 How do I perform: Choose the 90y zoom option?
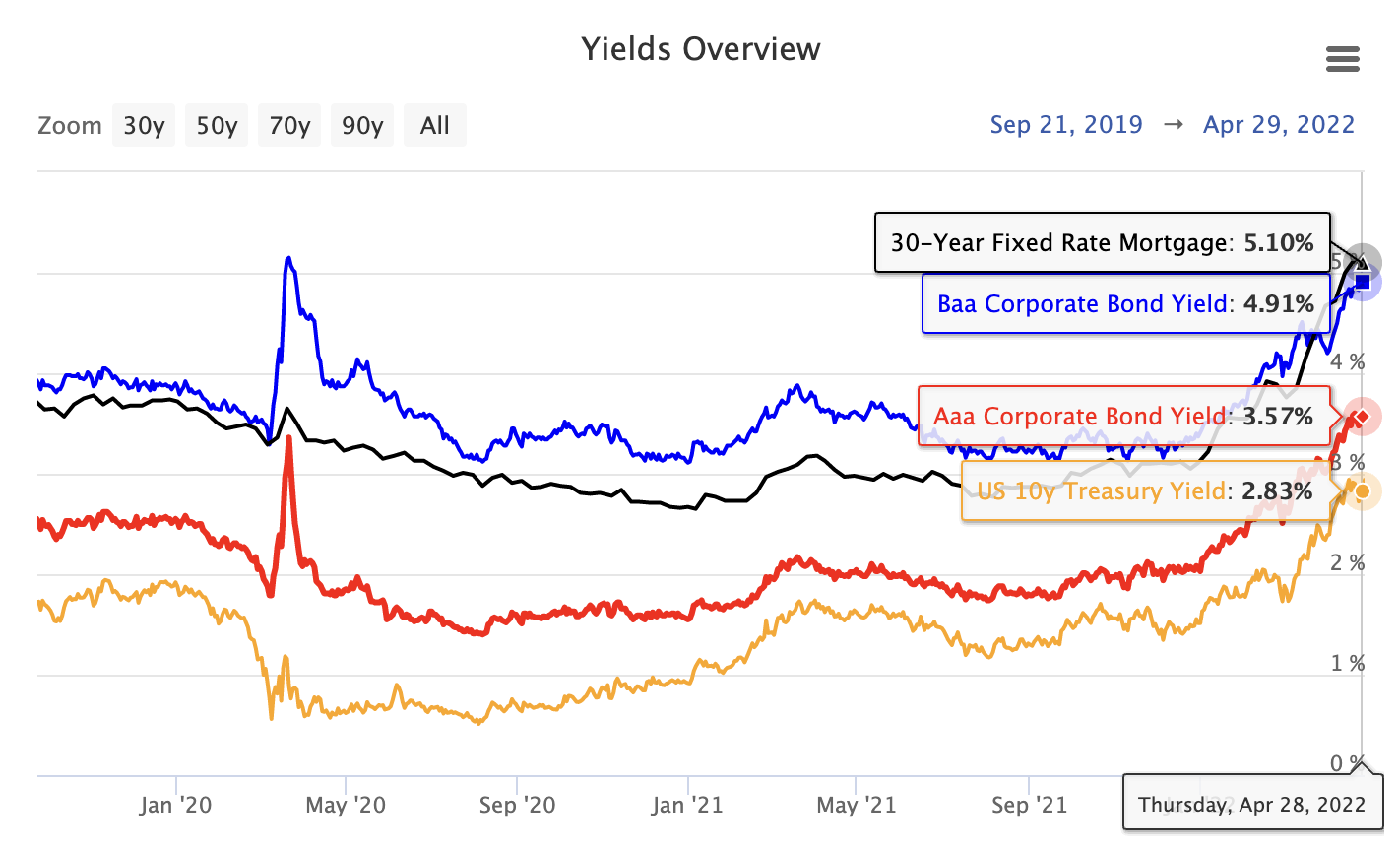click(x=362, y=126)
